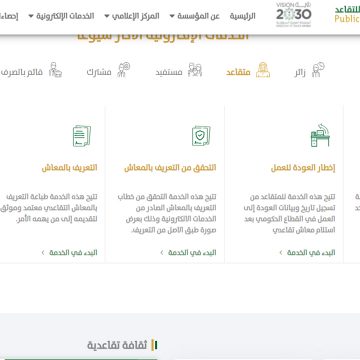The height and width of the screenshot is (360, 360).
Task: Click the التعريف بالمعاش description paragraph
Action: pos(49,208)
